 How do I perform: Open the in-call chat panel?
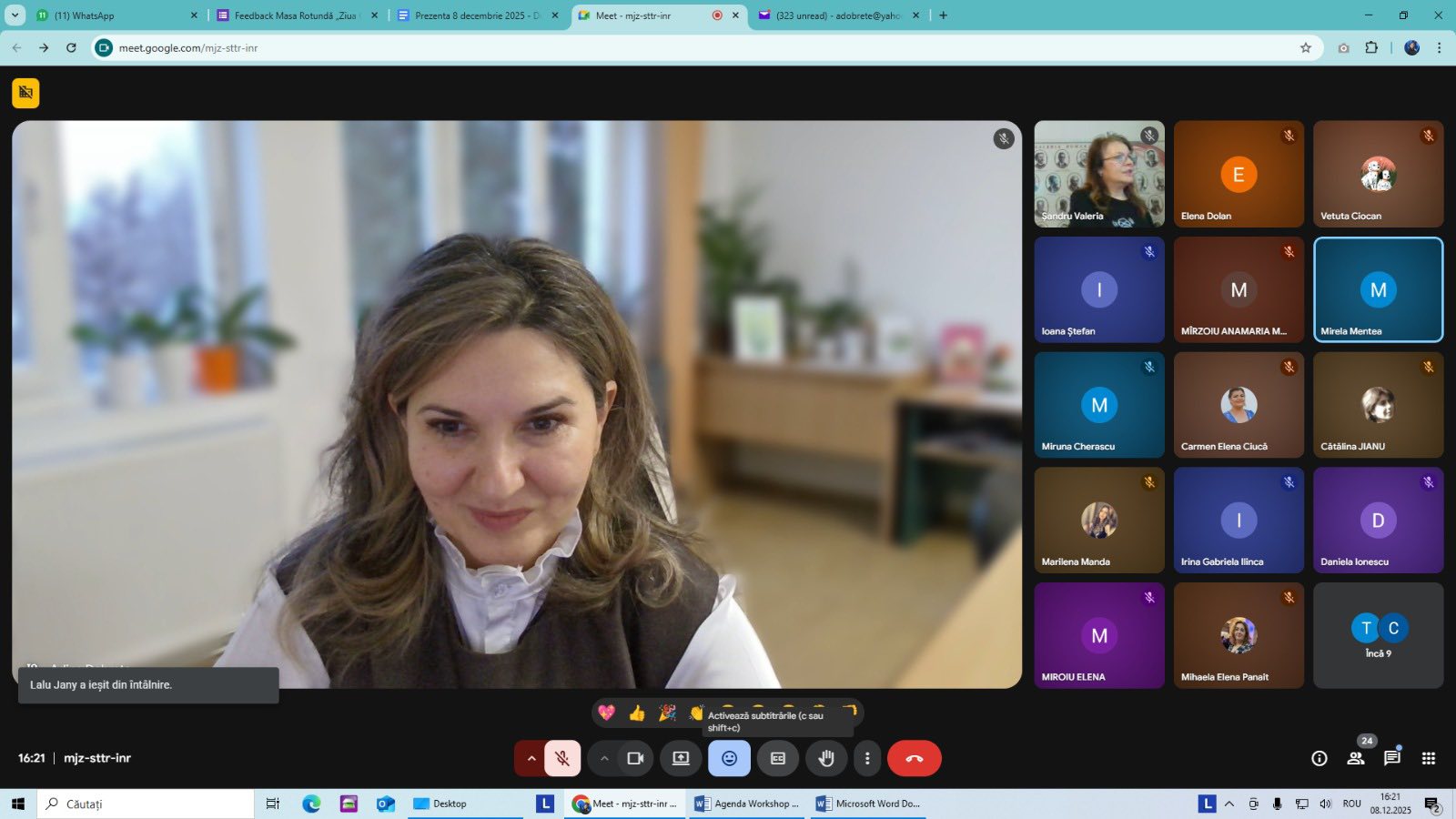tap(1391, 758)
